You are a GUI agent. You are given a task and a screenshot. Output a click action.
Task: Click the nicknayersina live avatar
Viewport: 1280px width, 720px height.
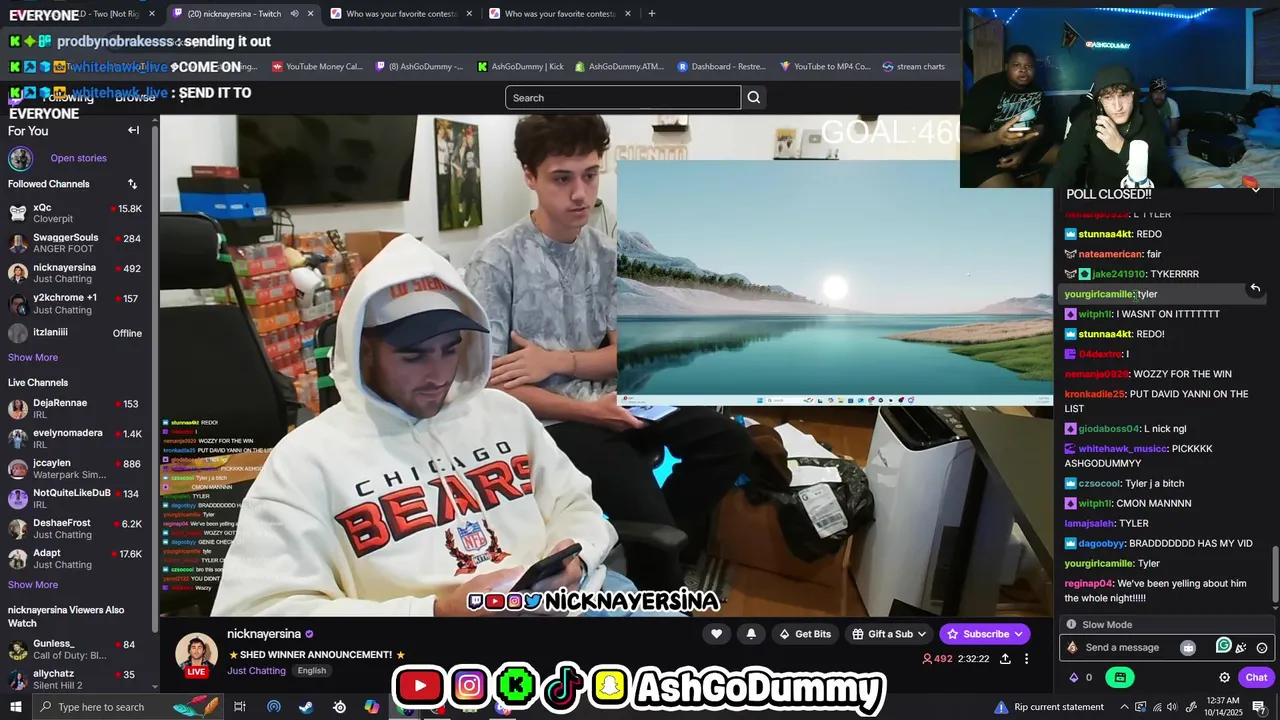(196, 655)
